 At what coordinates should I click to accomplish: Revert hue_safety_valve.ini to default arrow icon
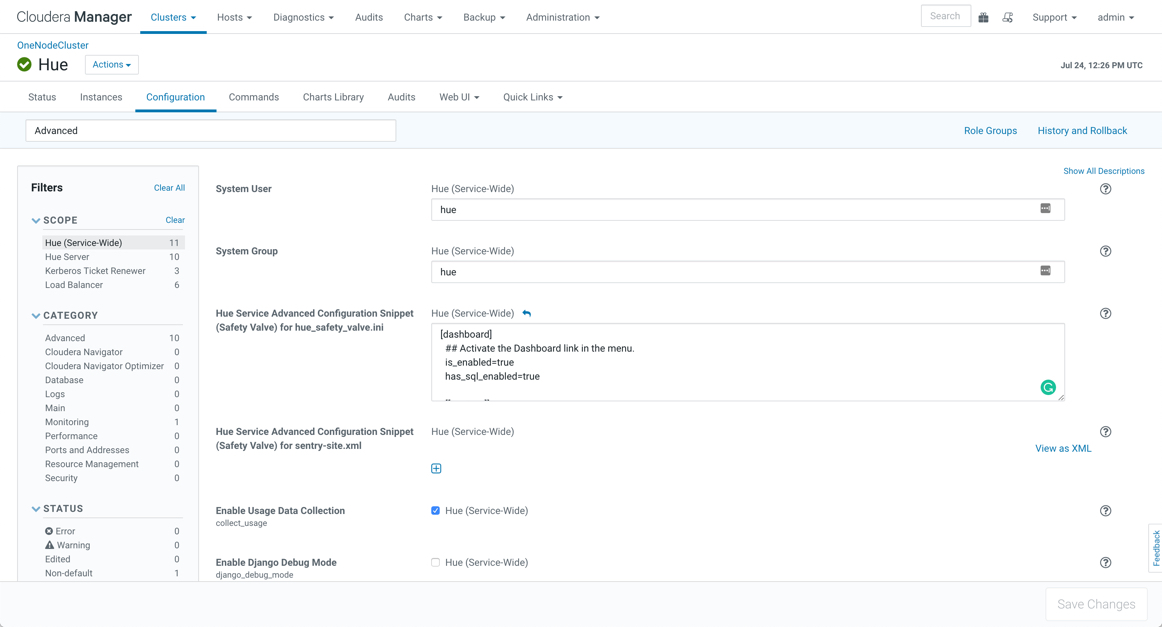click(x=527, y=314)
